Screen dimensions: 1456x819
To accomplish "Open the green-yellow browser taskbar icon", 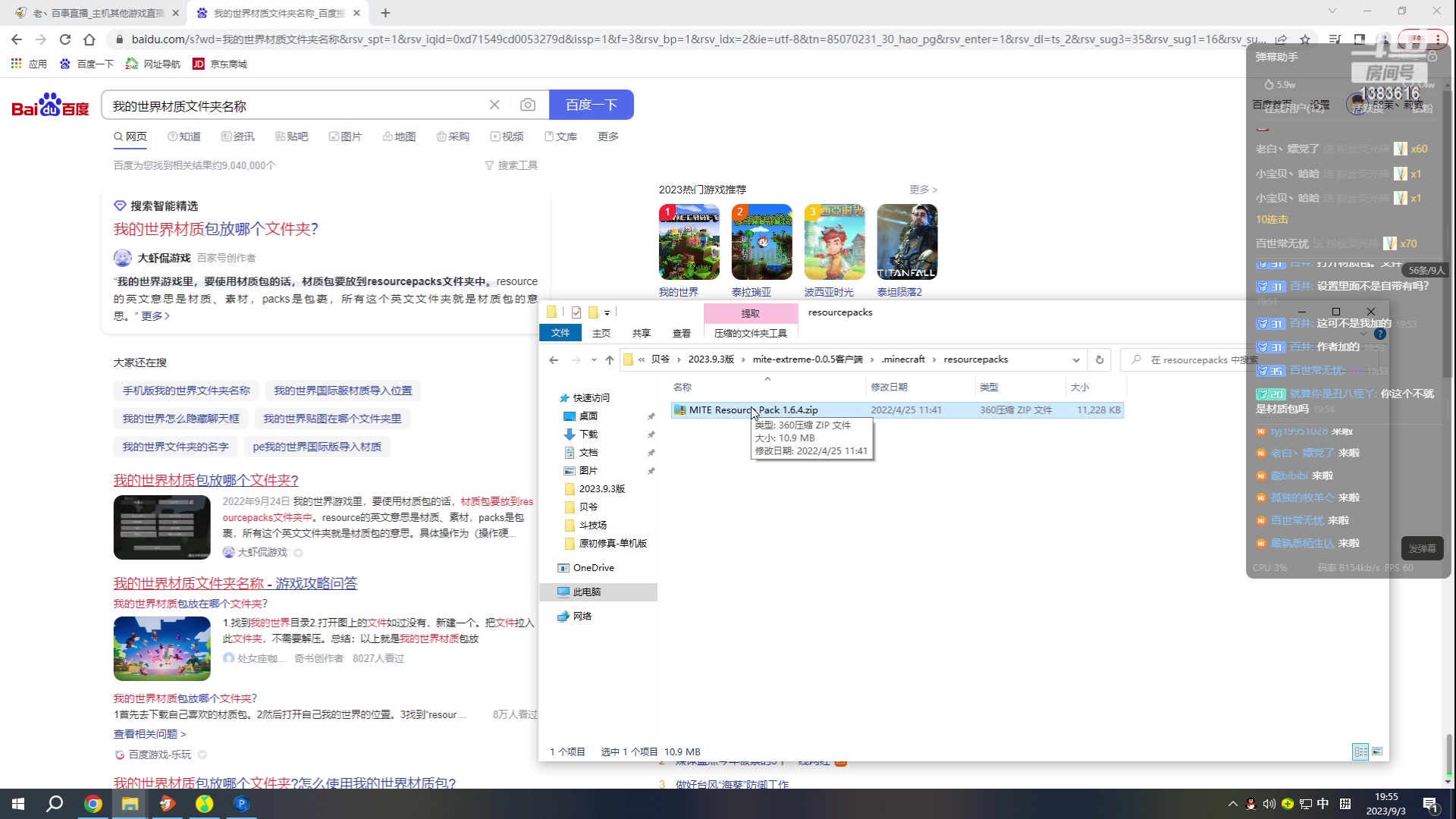I will (x=204, y=804).
